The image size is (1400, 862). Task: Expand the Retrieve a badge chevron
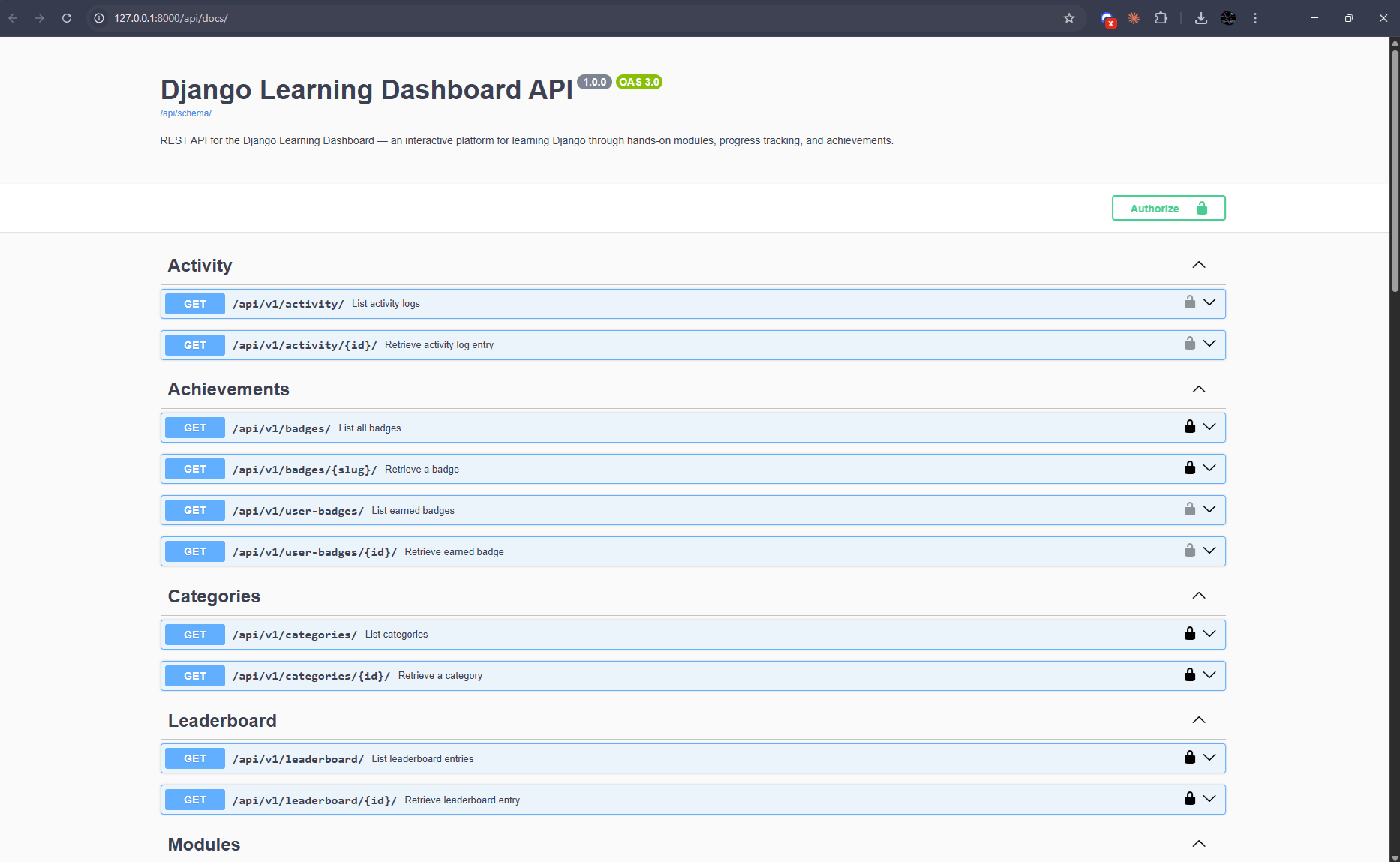[x=1209, y=468]
